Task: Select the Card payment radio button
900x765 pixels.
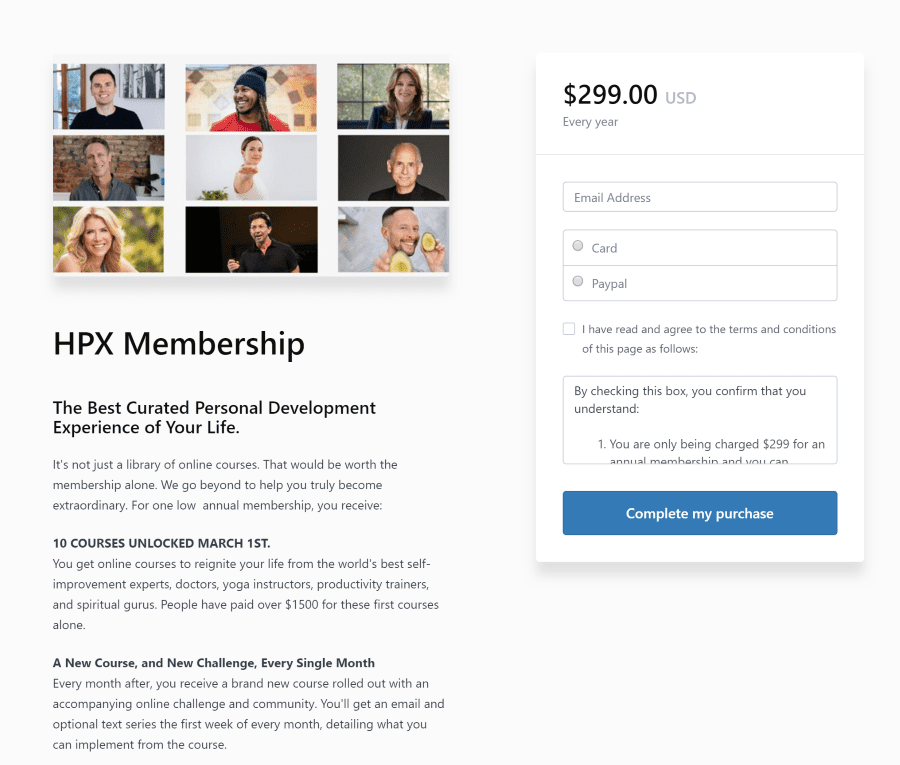Action: [578, 246]
